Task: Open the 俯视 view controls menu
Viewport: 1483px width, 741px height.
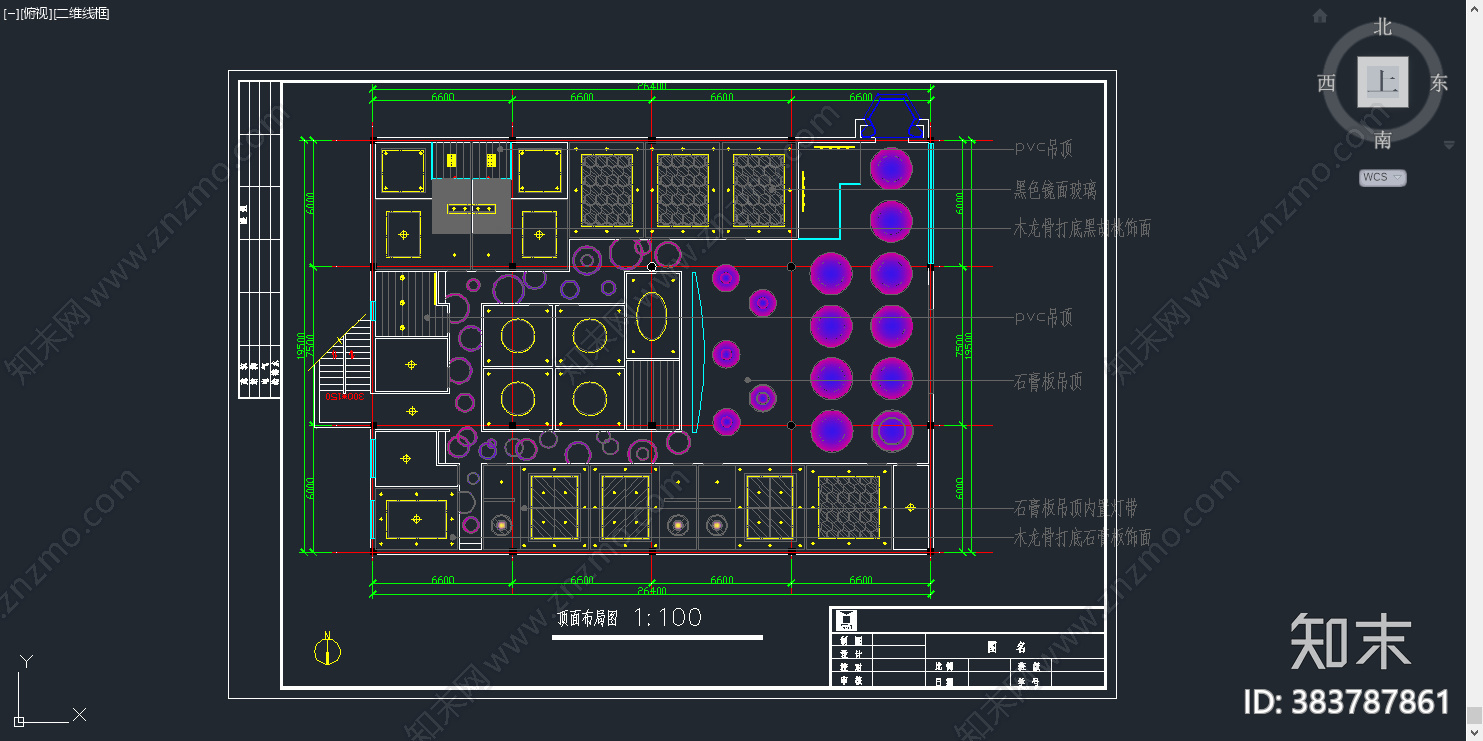Action: (35, 13)
